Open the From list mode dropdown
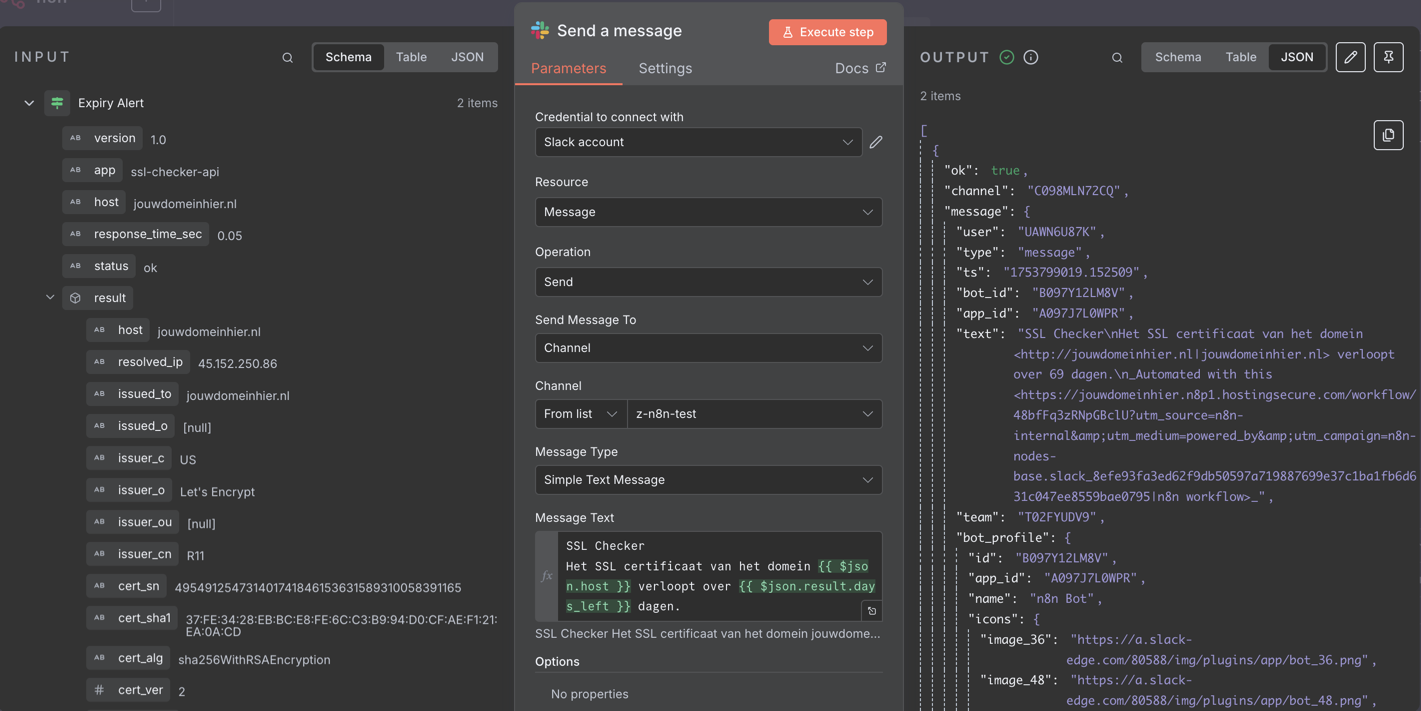This screenshot has width=1421, height=711. point(581,414)
